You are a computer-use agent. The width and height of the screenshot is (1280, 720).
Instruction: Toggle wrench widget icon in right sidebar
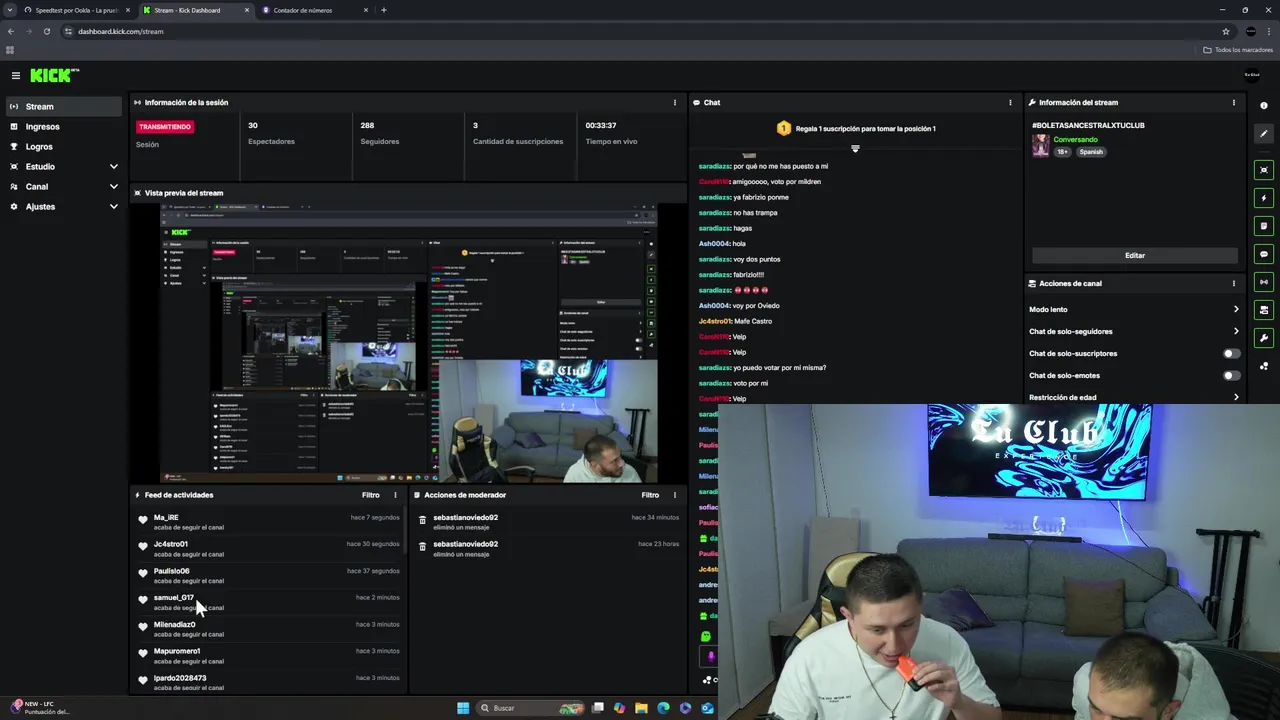[1264, 338]
